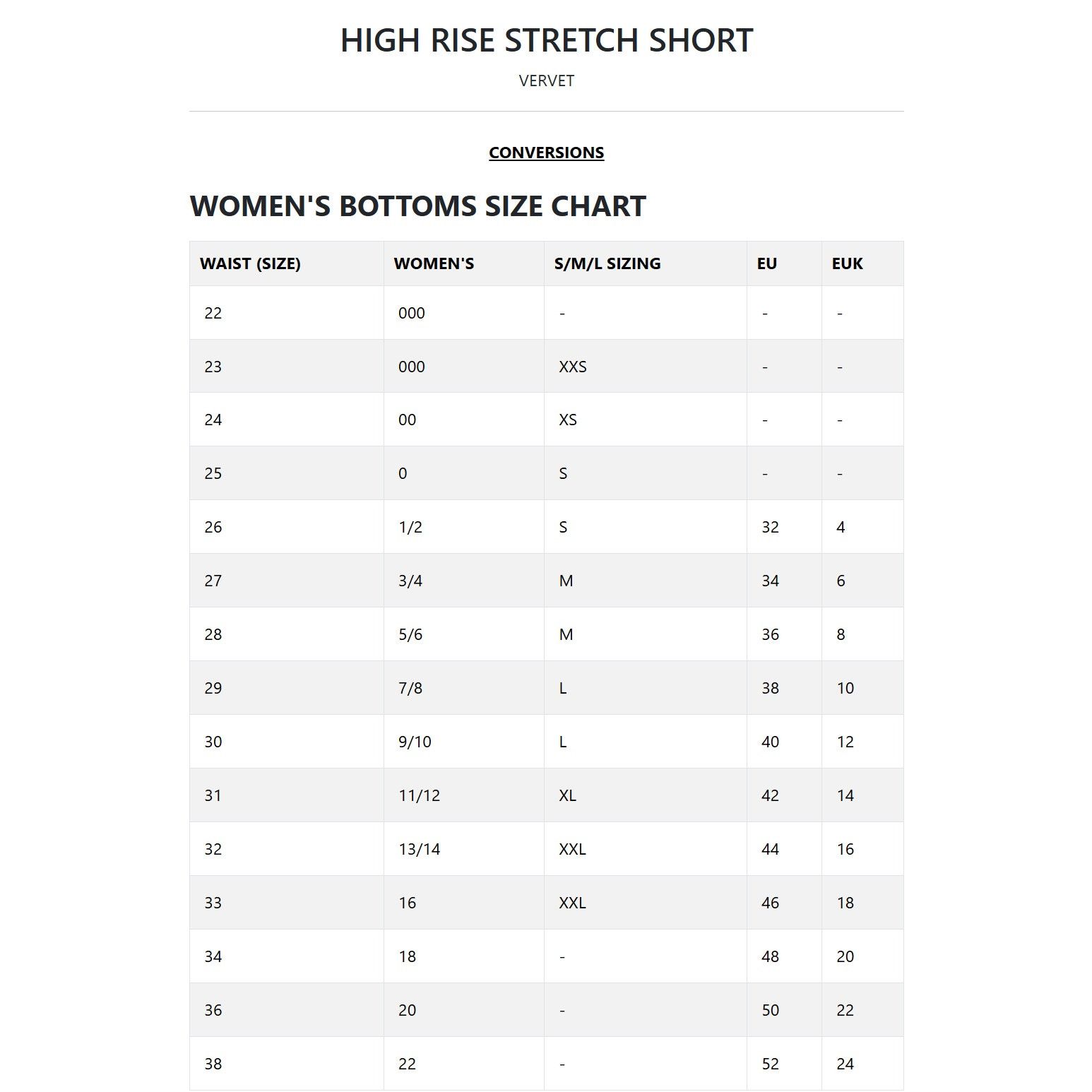
Task: Select the XS sizing cell
Action: coord(646,420)
